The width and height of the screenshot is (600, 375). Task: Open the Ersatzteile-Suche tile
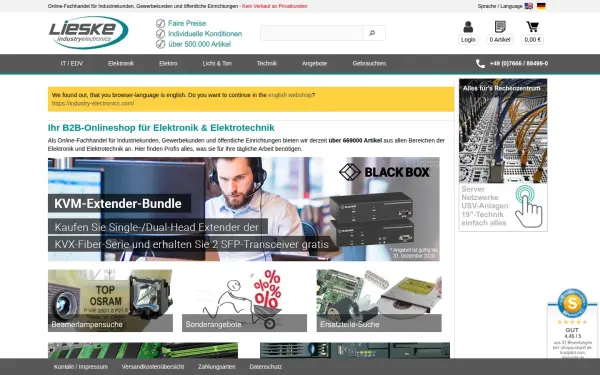tap(379, 301)
